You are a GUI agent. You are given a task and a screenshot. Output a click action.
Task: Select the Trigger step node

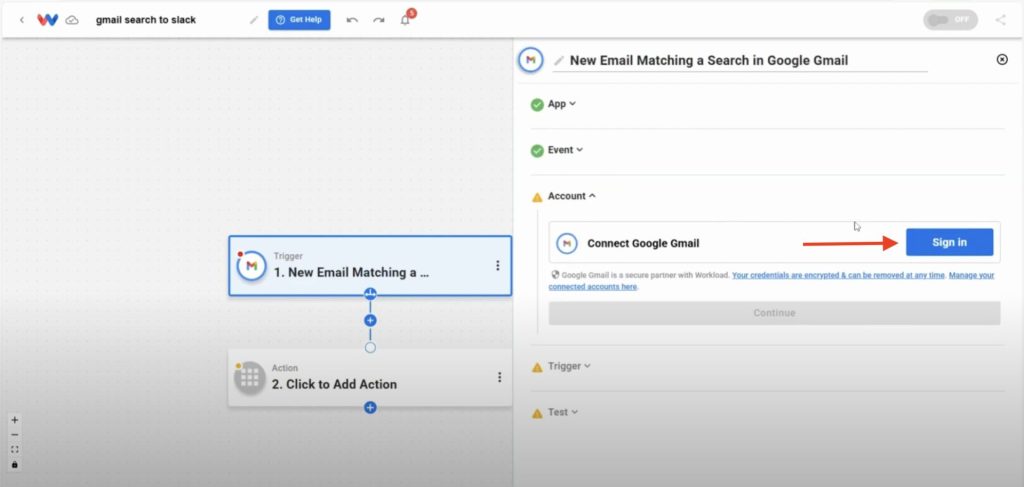(x=370, y=266)
